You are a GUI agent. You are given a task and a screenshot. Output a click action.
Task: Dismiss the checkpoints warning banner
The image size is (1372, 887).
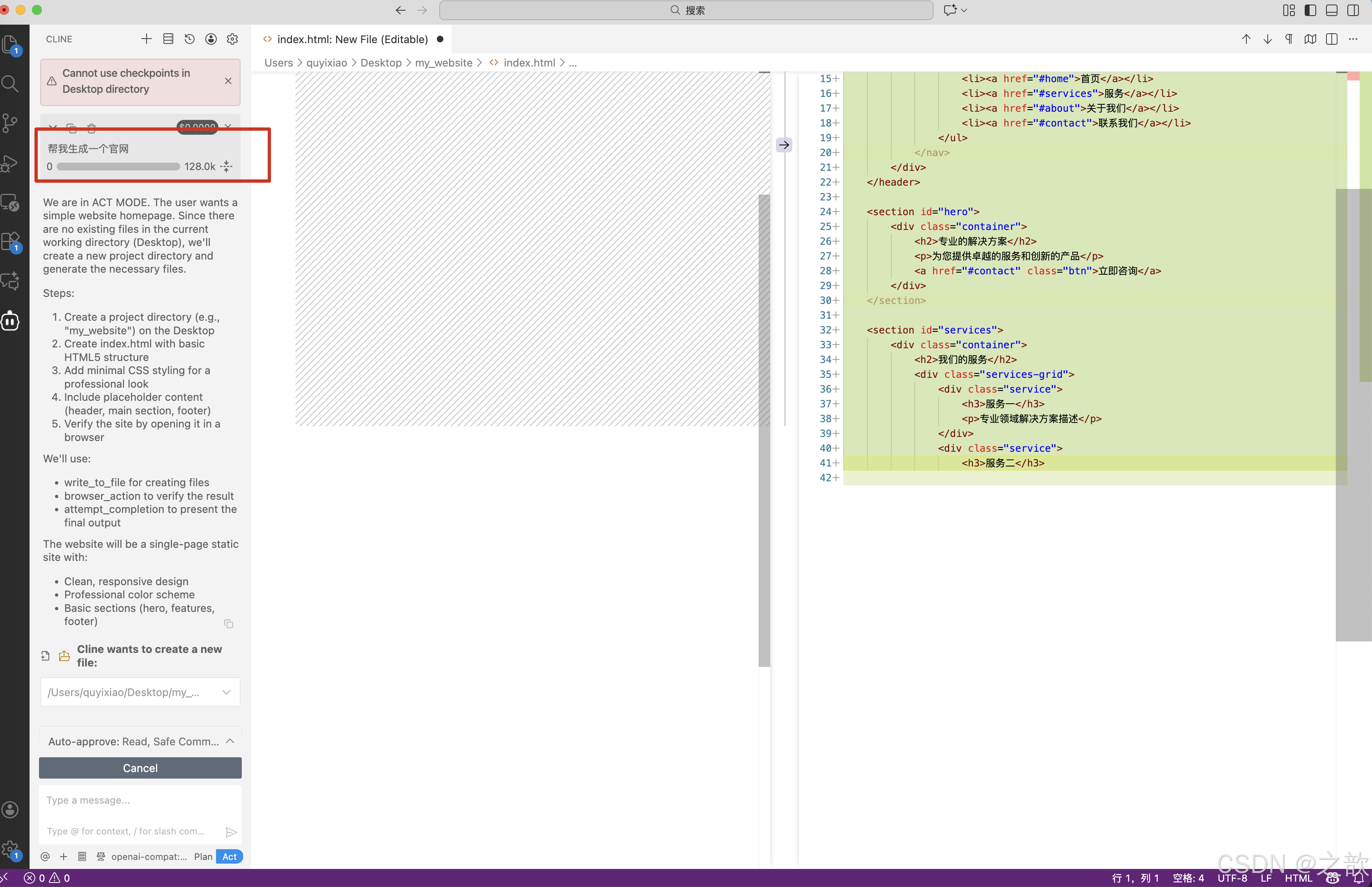click(x=229, y=81)
